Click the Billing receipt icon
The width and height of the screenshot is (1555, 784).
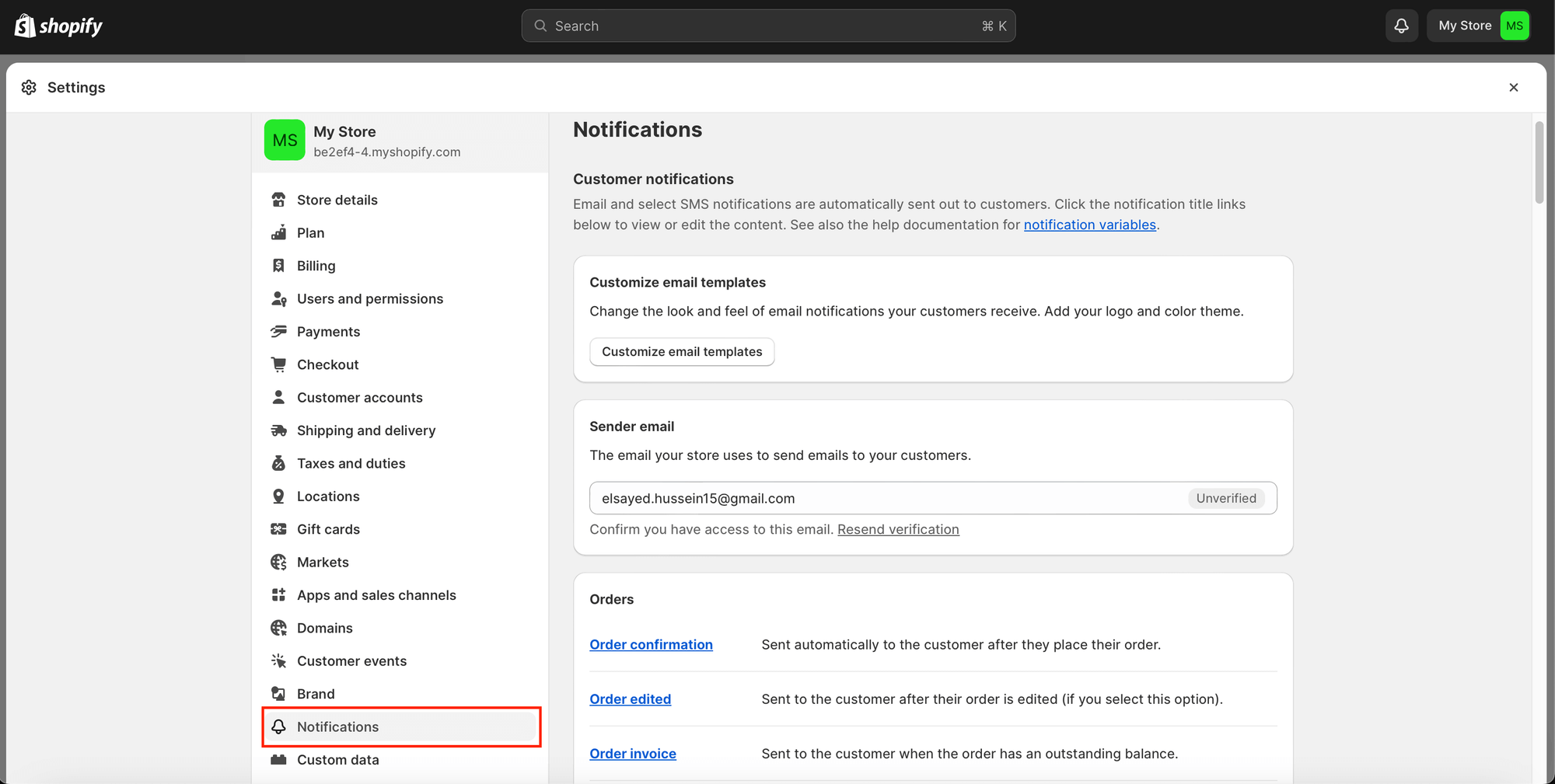coord(278,266)
